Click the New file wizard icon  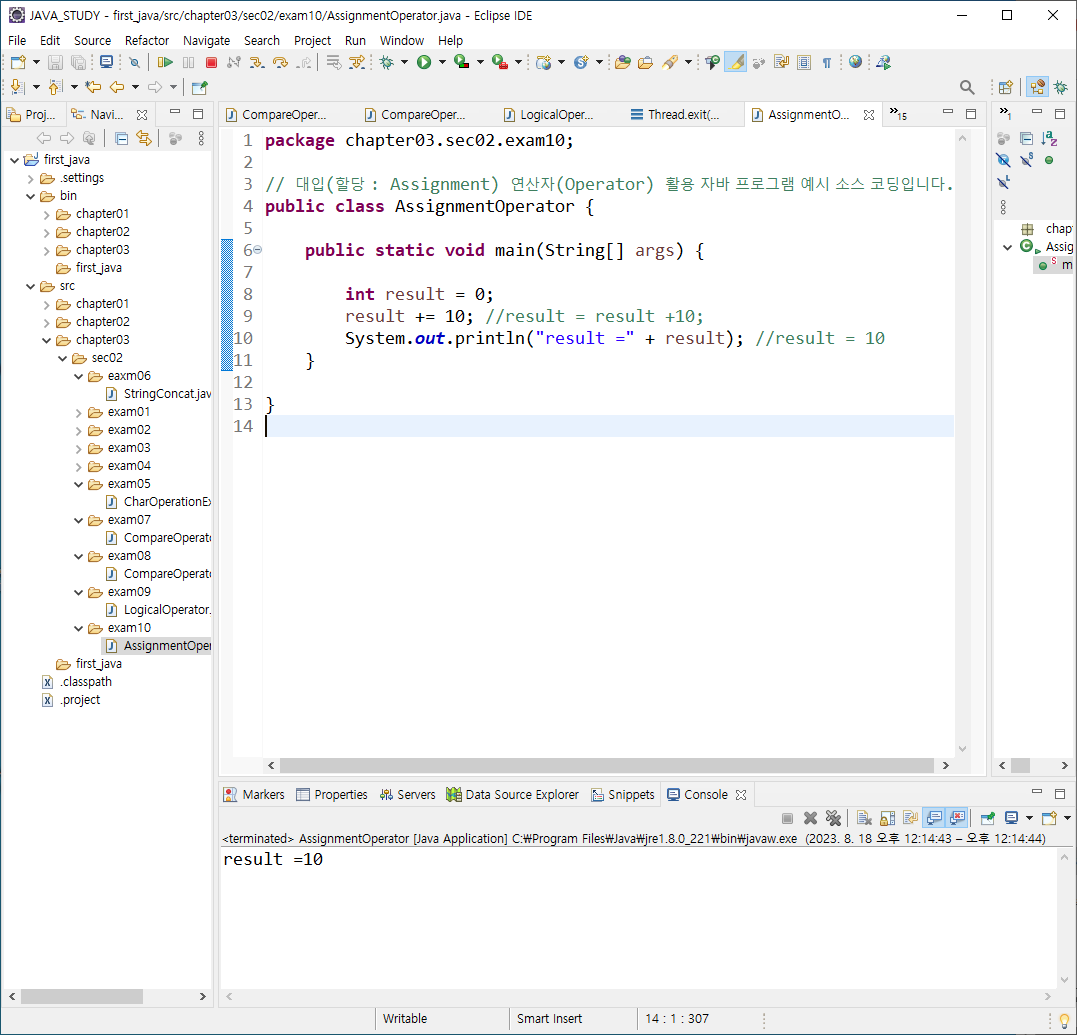(x=19, y=62)
